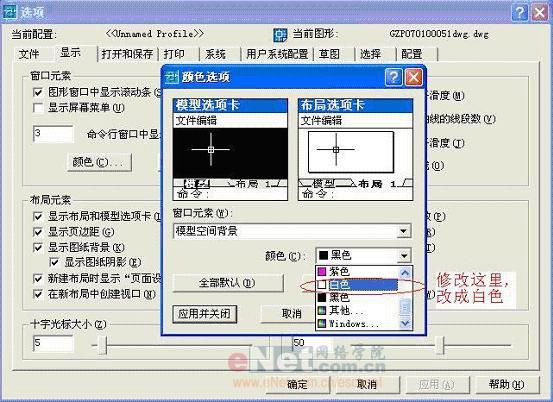Toggle 图形窗口中显示滚动条 checkbox
The image size is (553, 402).
pos(38,92)
